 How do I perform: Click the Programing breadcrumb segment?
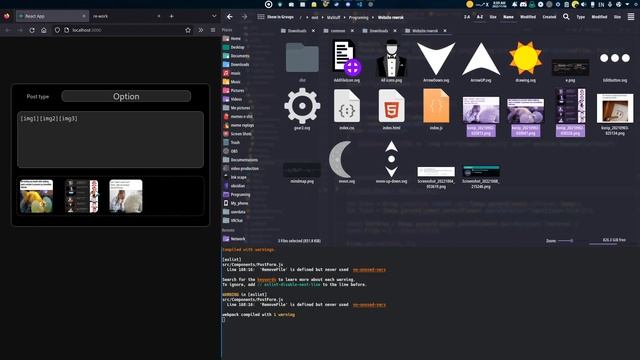click(x=358, y=18)
